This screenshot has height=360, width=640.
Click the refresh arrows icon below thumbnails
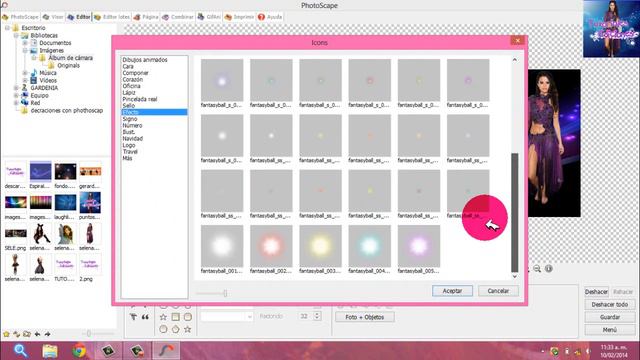16,334
